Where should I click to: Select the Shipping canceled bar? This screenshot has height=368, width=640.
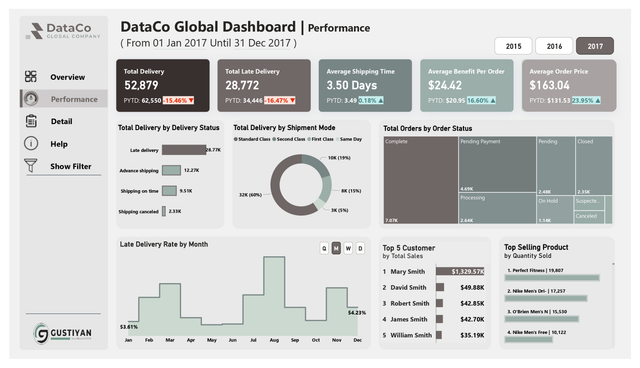164,211
